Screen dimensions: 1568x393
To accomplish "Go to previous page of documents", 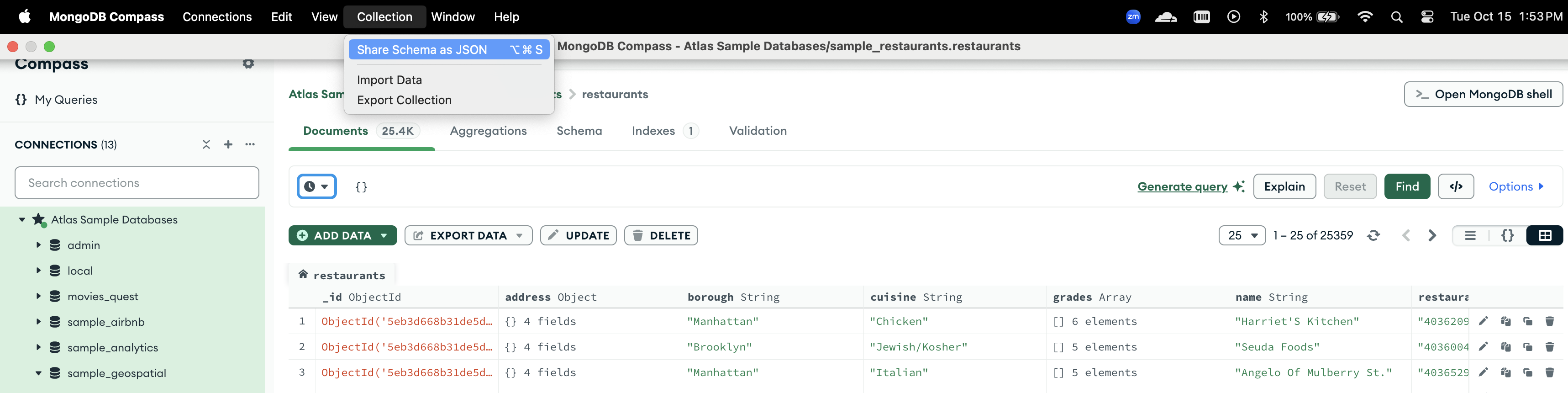I will click(1406, 235).
